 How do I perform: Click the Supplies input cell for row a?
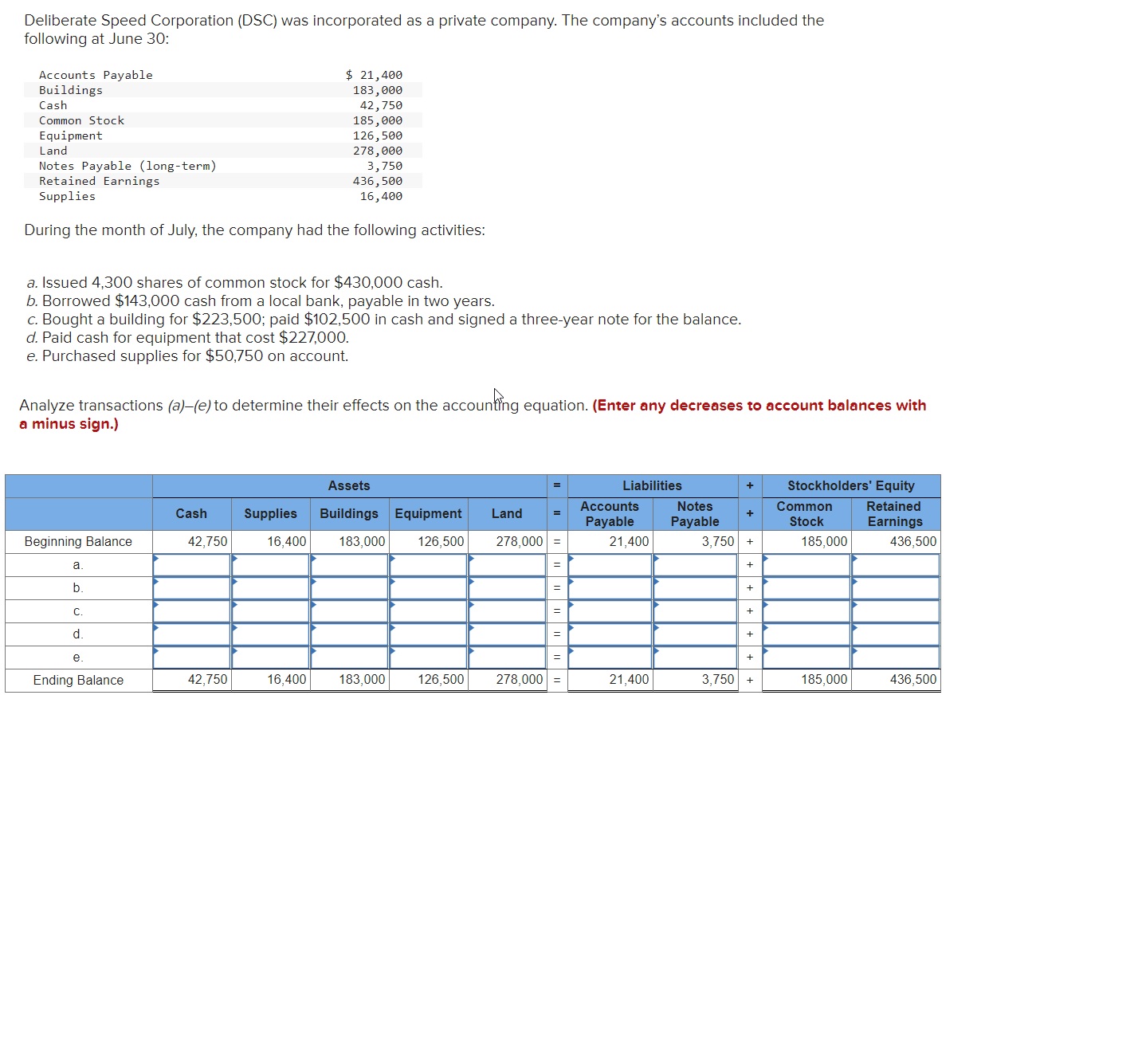coord(270,565)
